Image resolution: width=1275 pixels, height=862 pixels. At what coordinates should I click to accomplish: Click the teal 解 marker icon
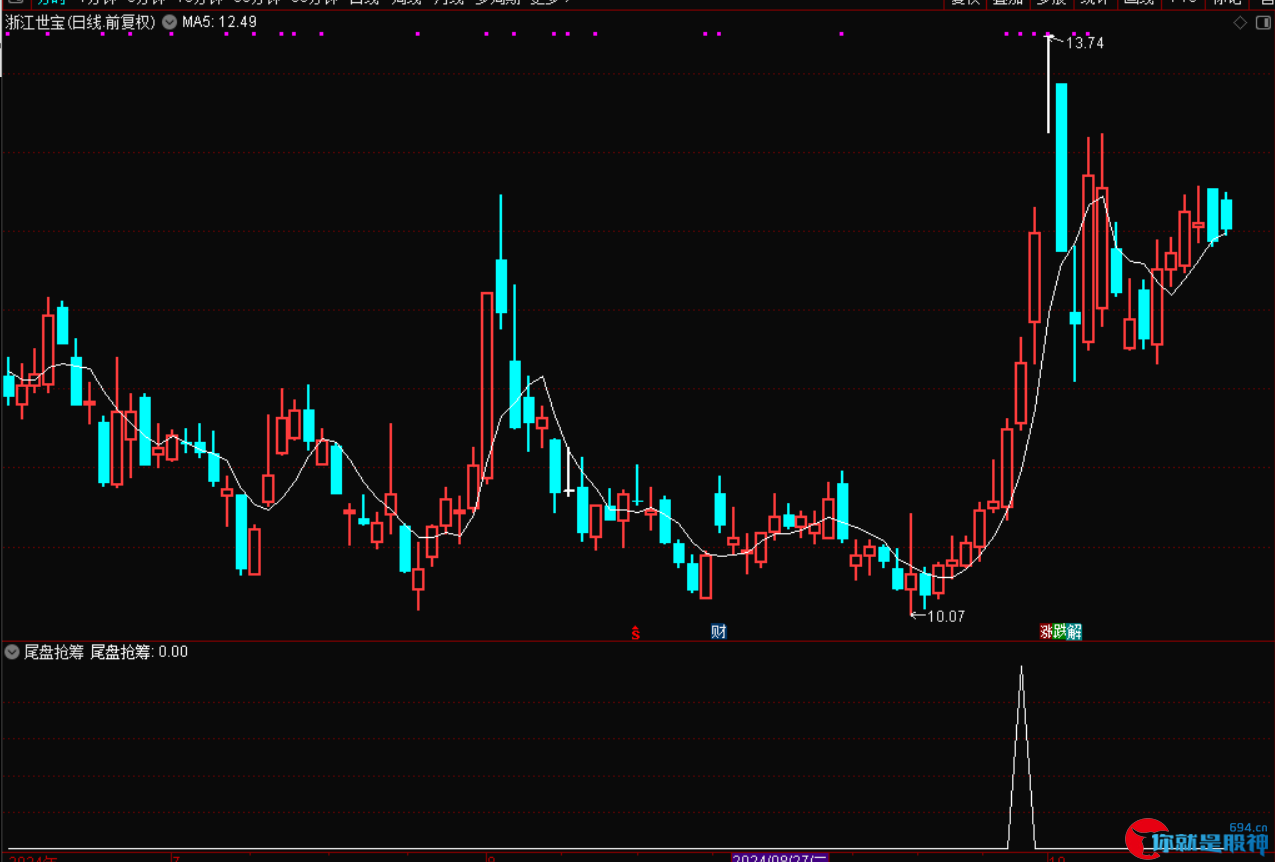(x=1074, y=631)
